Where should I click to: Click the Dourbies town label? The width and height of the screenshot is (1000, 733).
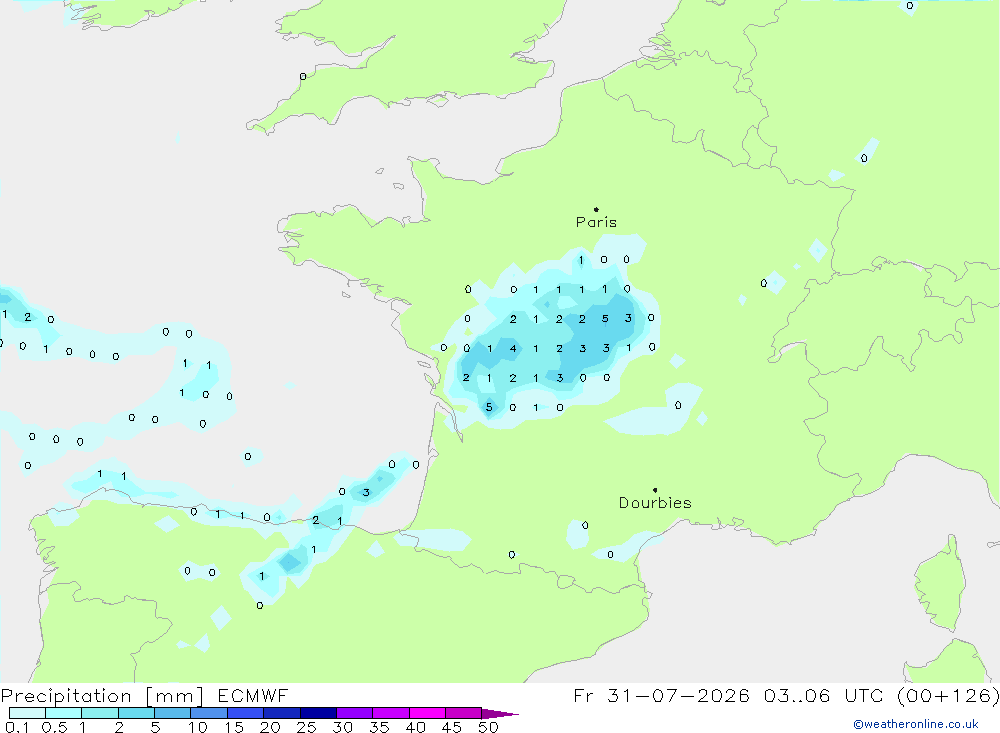pyautogui.click(x=655, y=503)
